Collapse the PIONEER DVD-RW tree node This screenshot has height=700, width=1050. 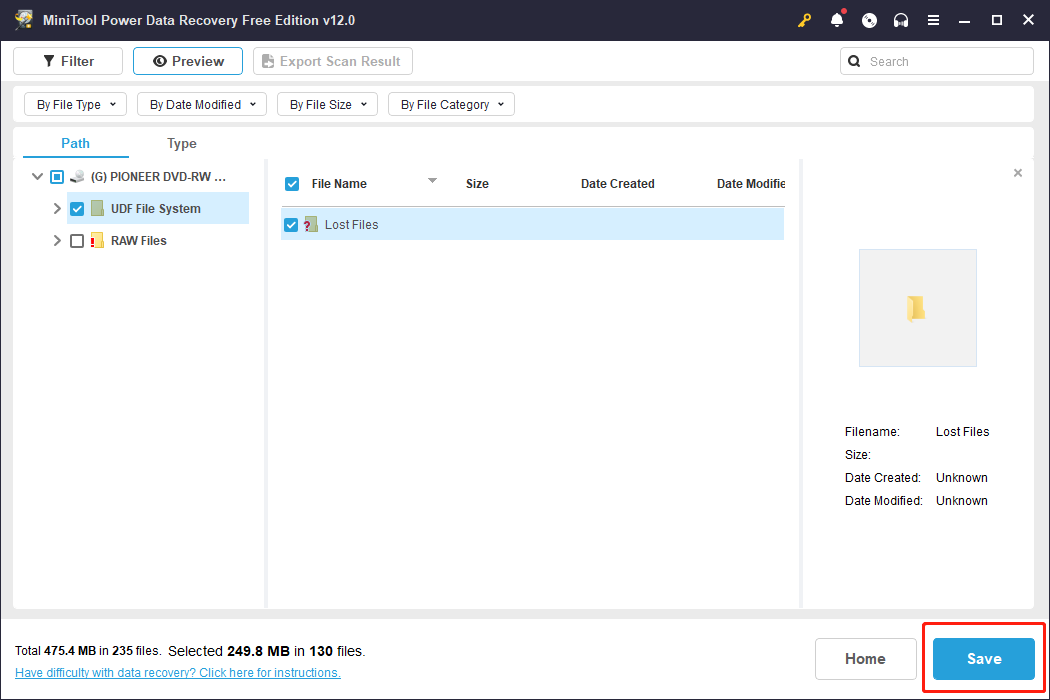click(x=38, y=177)
